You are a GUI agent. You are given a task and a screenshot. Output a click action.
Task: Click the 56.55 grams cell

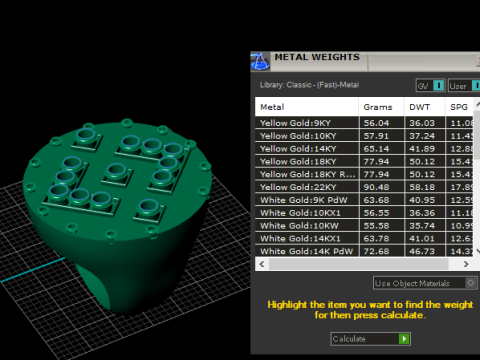coord(382,213)
